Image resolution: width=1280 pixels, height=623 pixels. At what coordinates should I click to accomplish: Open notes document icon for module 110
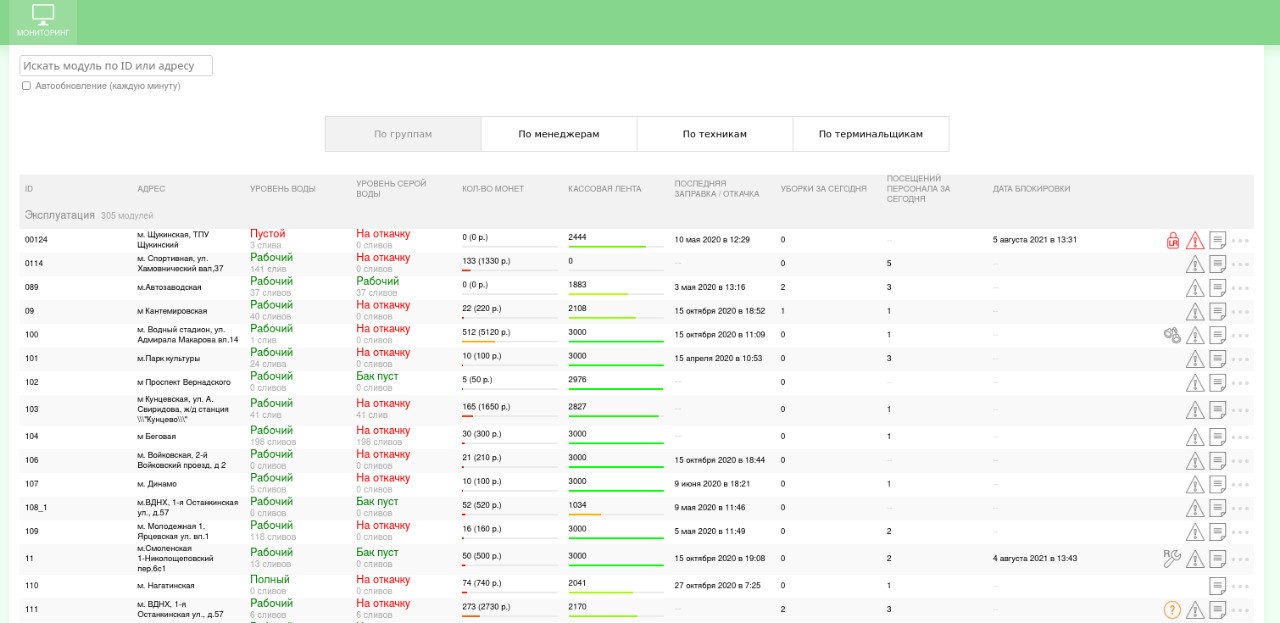[1218, 585]
